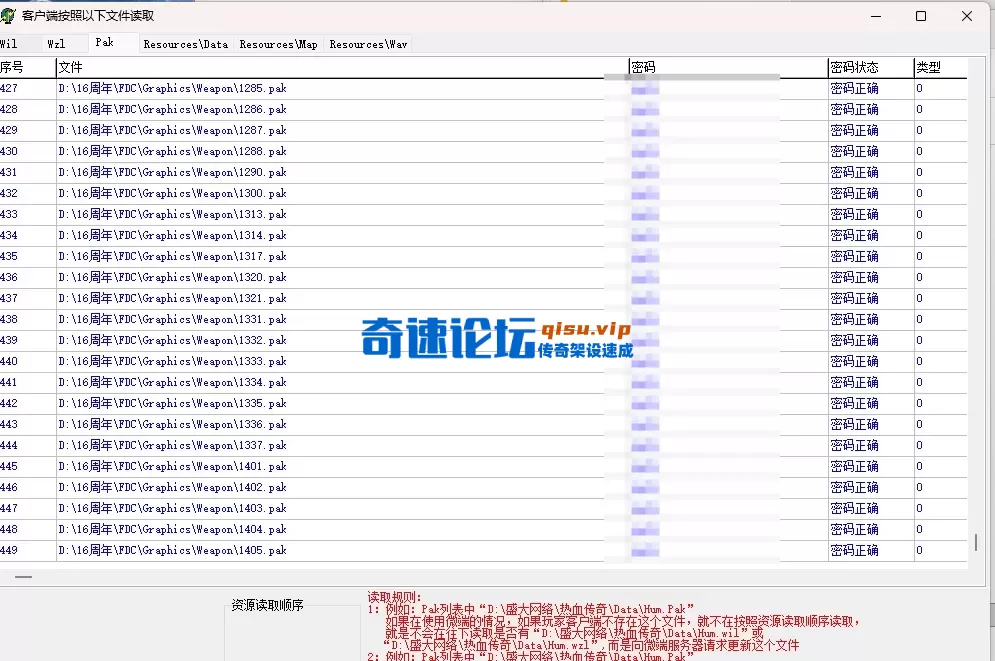The height and width of the screenshot is (661, 995).
Task: Select row Weapon\1287.pak
Action: pyautogui.click(x=484, y=131)
